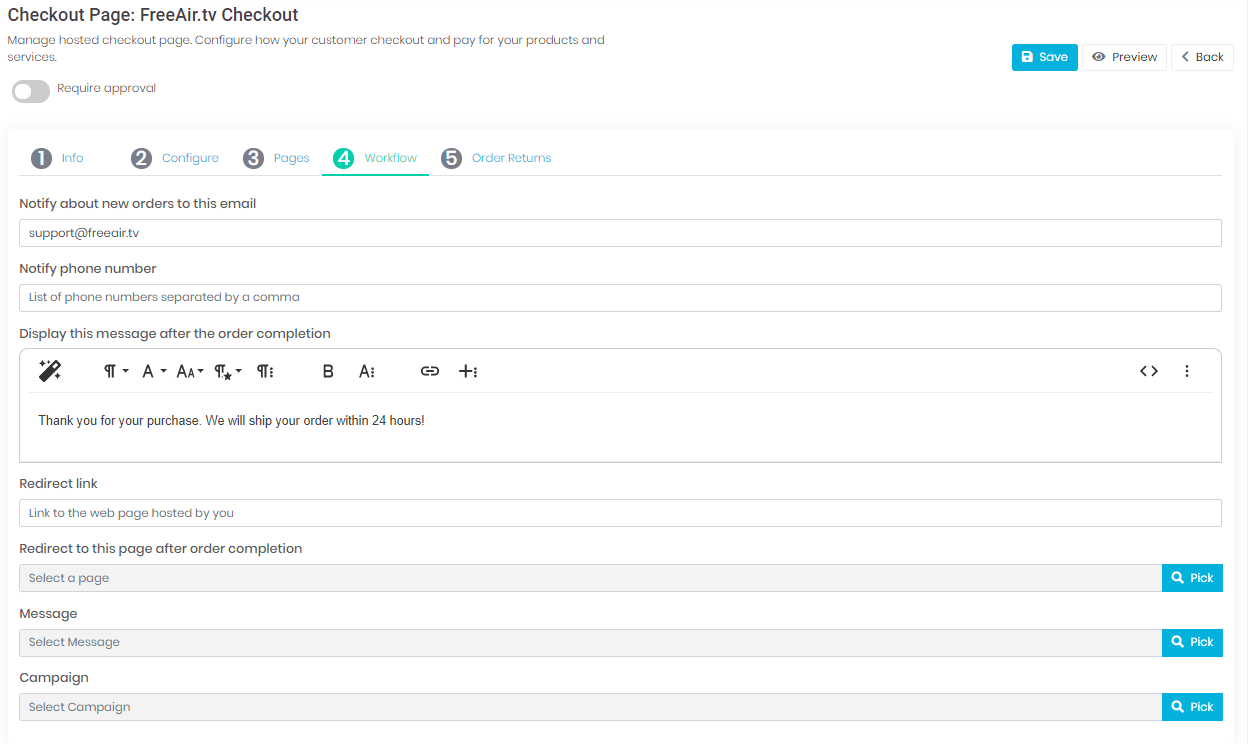Save the checkout page
1248x744 pixels.
click(x=1045, y=57)
